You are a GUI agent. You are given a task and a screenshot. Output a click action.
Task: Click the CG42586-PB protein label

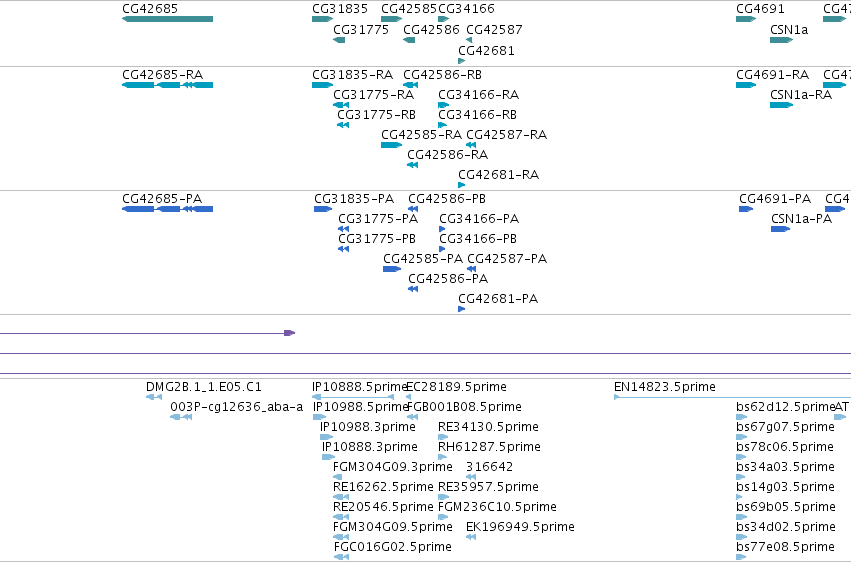[447, 199]
